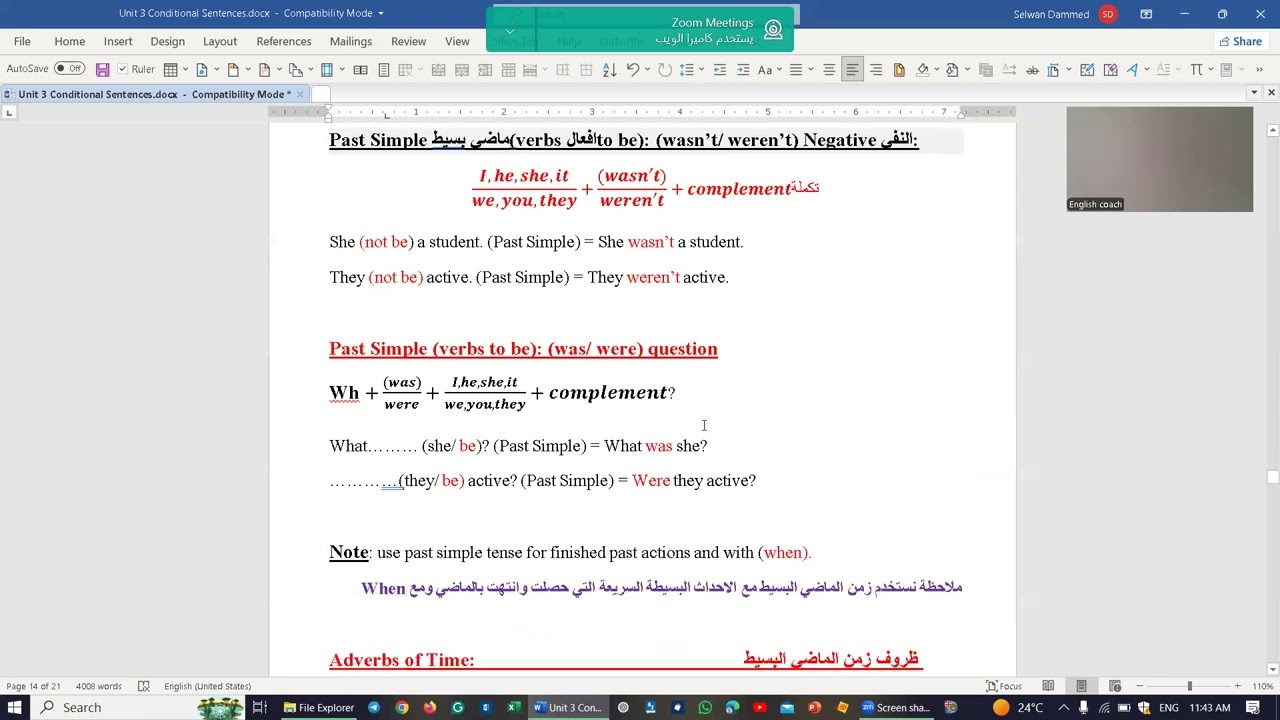Click the 4008 words count
This screenshot has height=720, width=1280.
tap(99, 686)
